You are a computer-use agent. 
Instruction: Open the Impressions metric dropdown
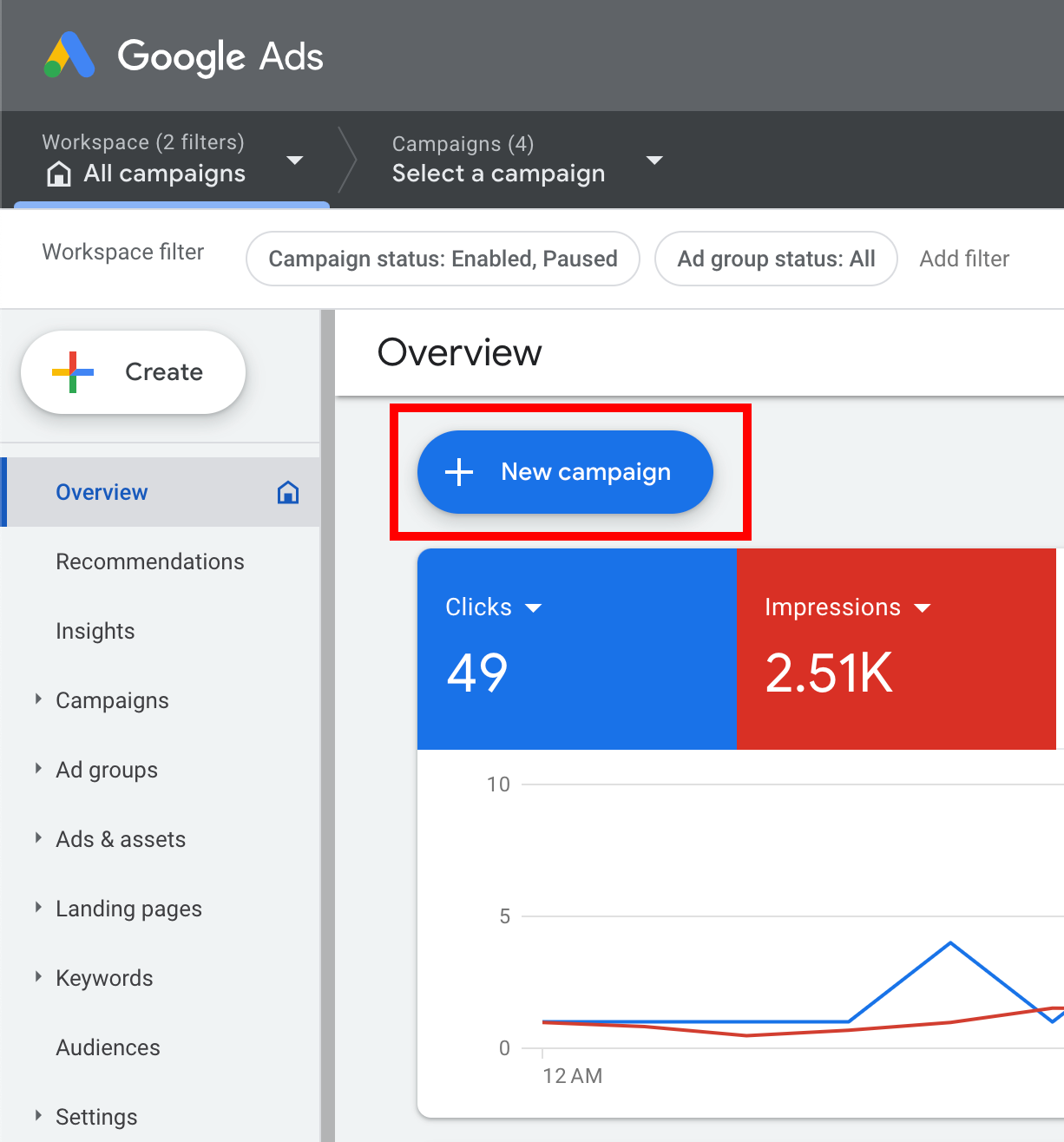(x=923, y=608)
